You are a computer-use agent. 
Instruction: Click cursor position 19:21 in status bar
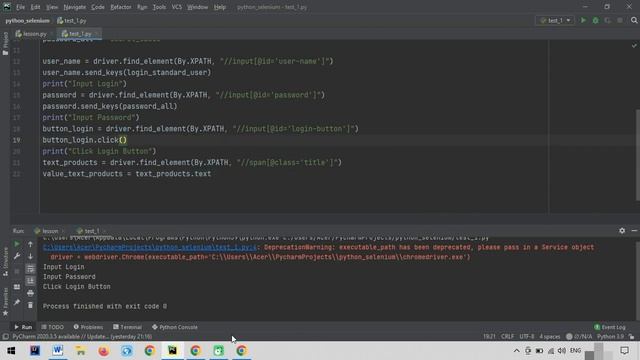click(x=489, y=337)
